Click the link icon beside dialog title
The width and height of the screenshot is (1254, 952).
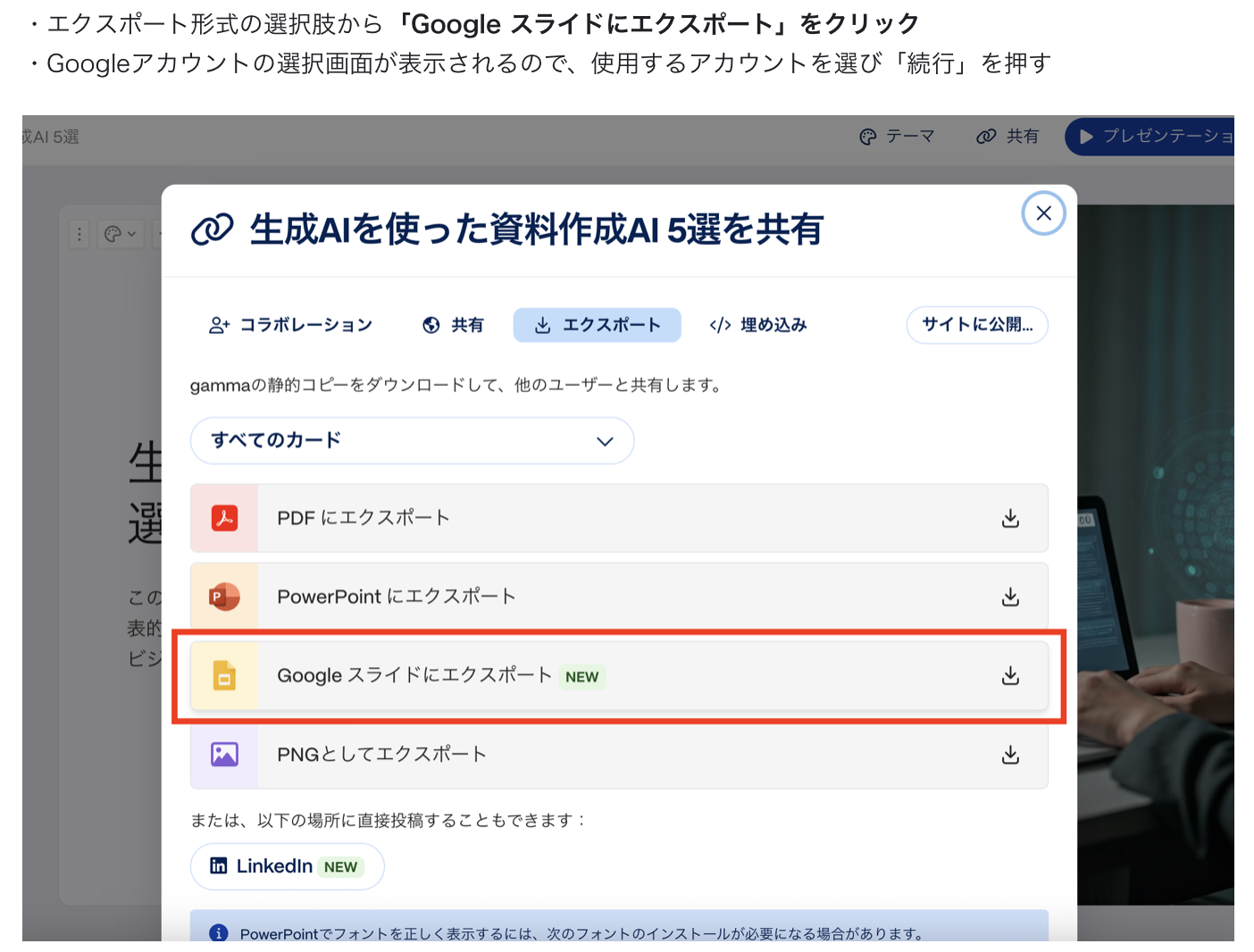point(213,230)
